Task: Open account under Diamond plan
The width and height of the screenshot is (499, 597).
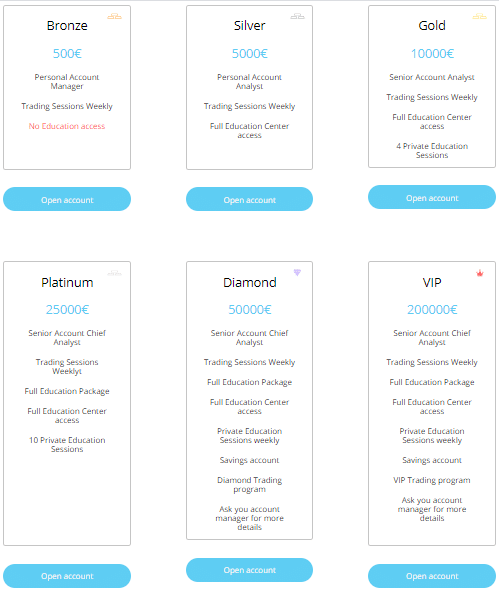Action: pos(249,570)
